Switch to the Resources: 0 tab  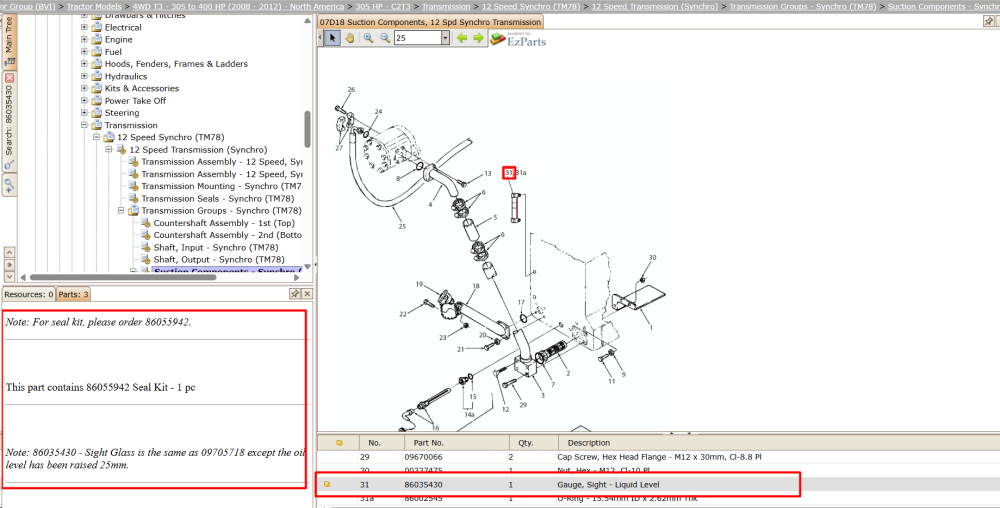[29, 294]
